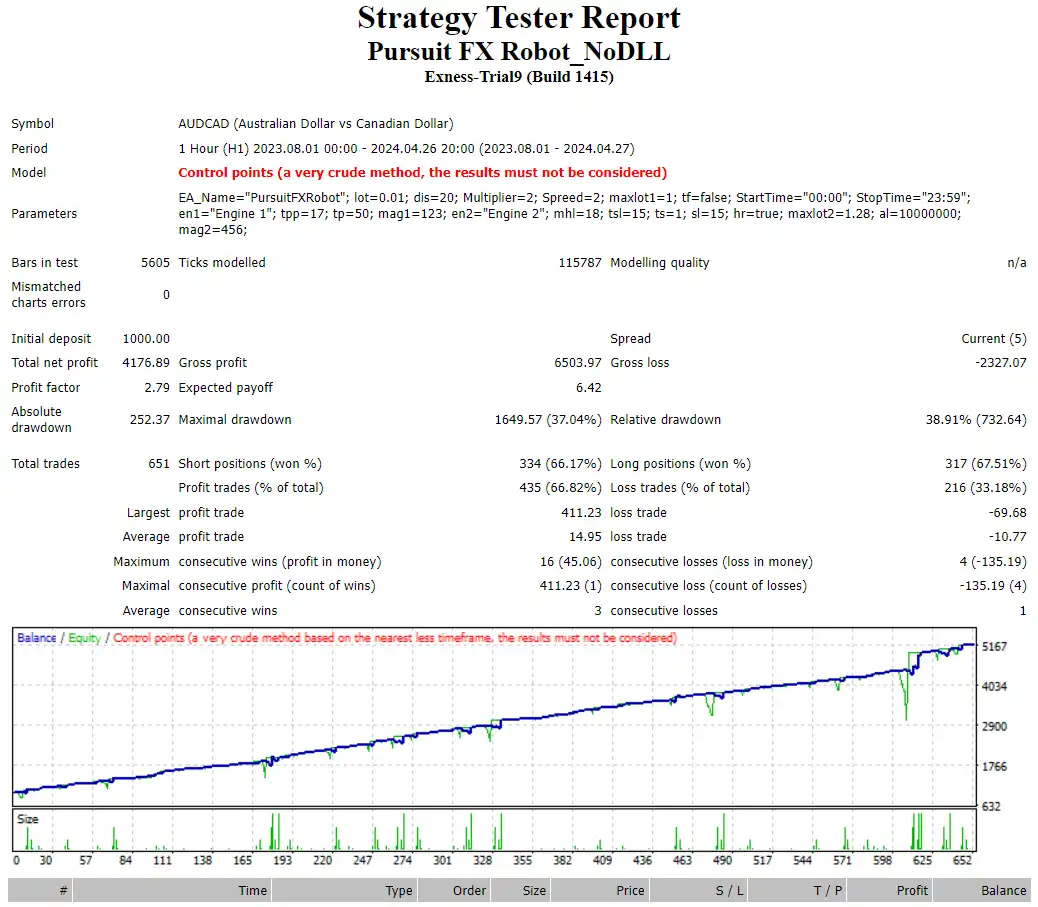The height and width of the screenshot is (907, 1038).
Task: Click the Profit factor value 2.79
Action: [x=155, y=388]
